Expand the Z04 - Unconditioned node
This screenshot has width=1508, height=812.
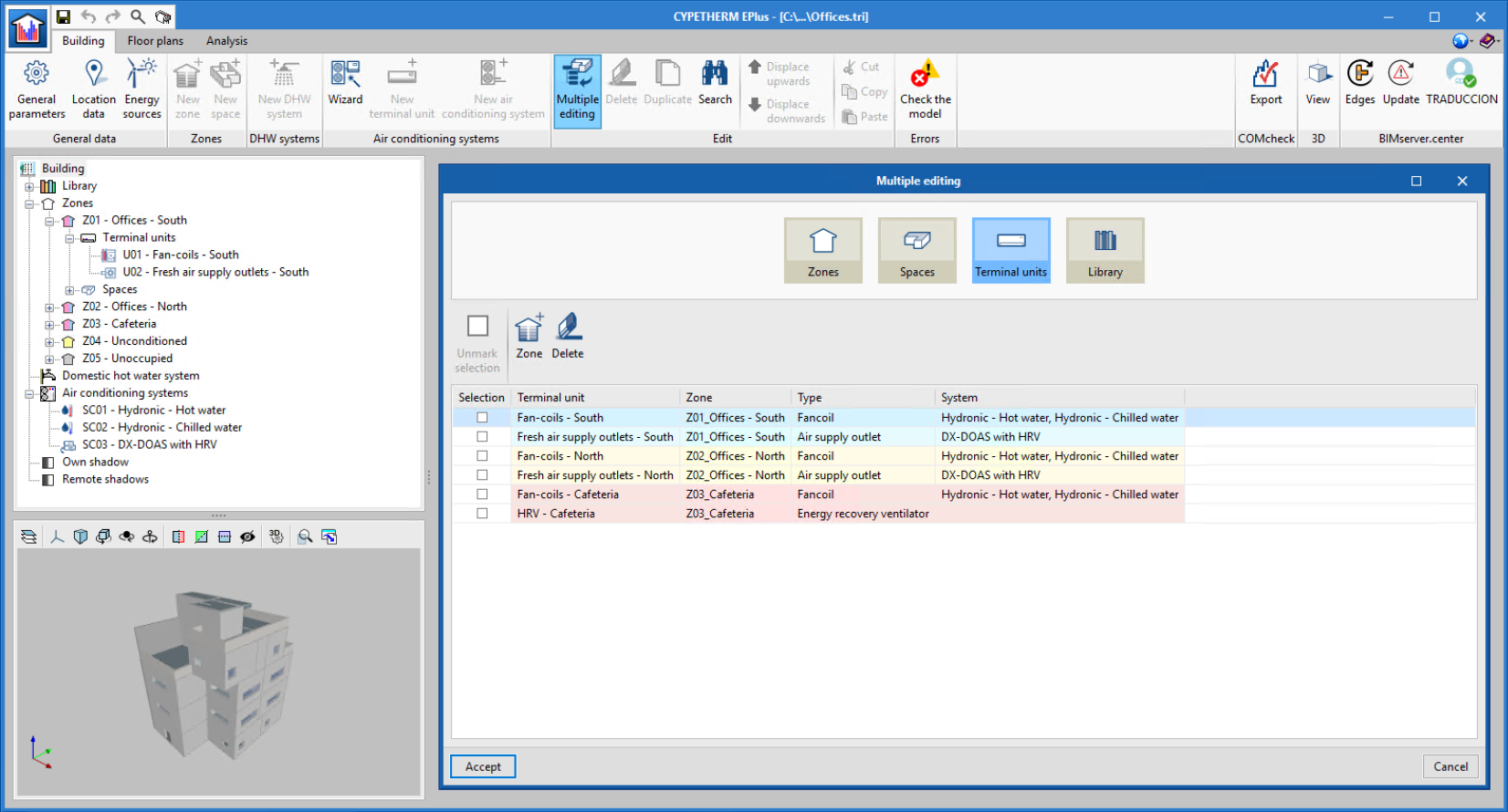[x=49, y=342]
